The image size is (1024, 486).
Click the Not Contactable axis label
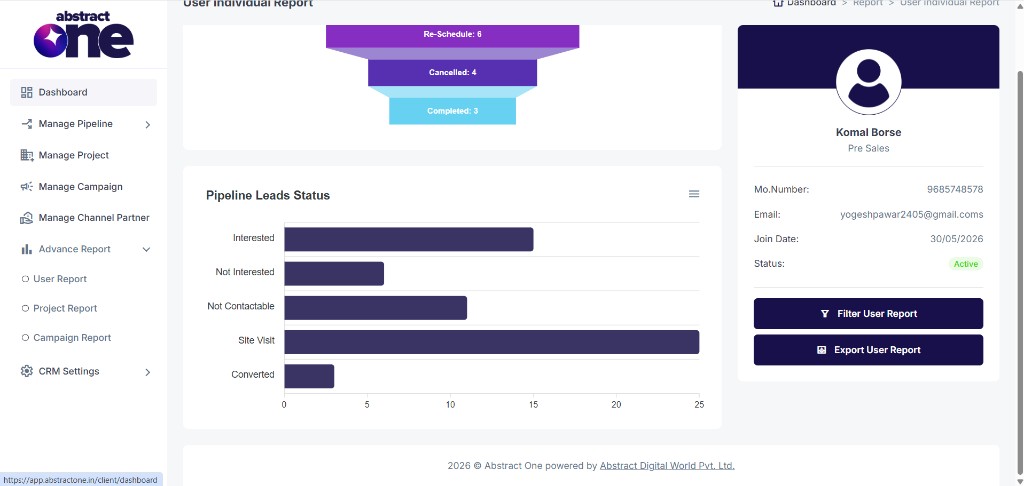241,306
